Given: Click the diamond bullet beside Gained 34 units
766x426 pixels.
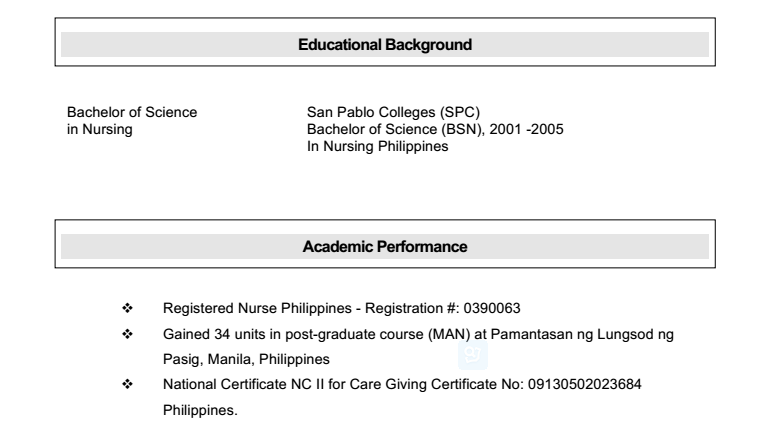Looking at the screenshot, I should coord(125,333).
